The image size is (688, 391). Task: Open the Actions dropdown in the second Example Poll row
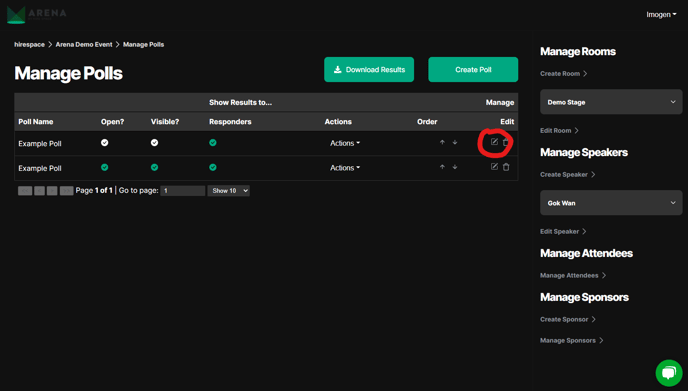tap(345, 168)
